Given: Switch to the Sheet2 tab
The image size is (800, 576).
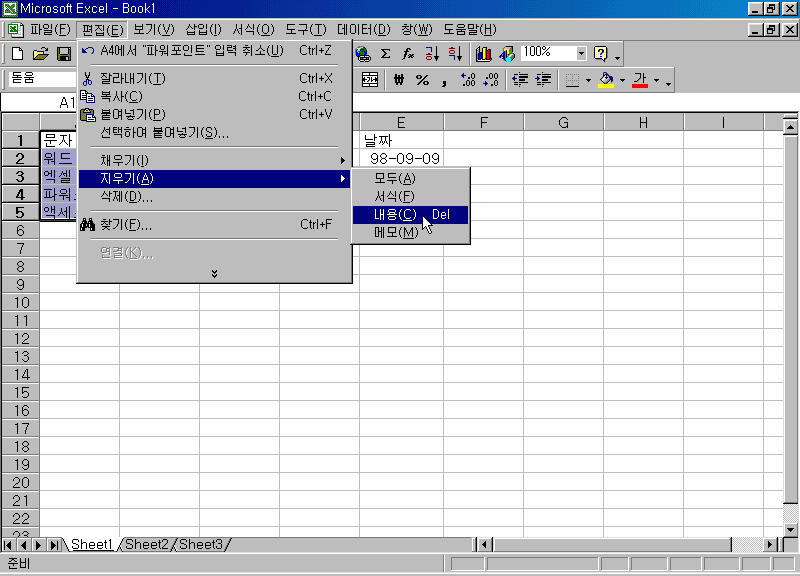Looking at the screenshot, I should (146, 544).
